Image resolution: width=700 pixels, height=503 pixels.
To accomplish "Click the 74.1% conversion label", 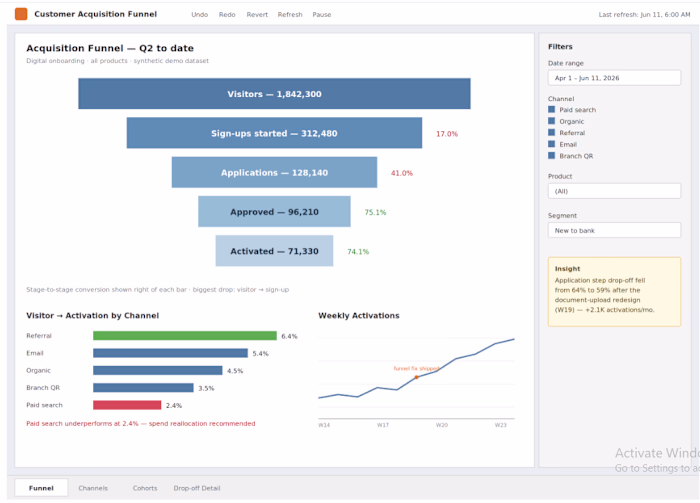I will pyautogui.click(x=358, y=252).
